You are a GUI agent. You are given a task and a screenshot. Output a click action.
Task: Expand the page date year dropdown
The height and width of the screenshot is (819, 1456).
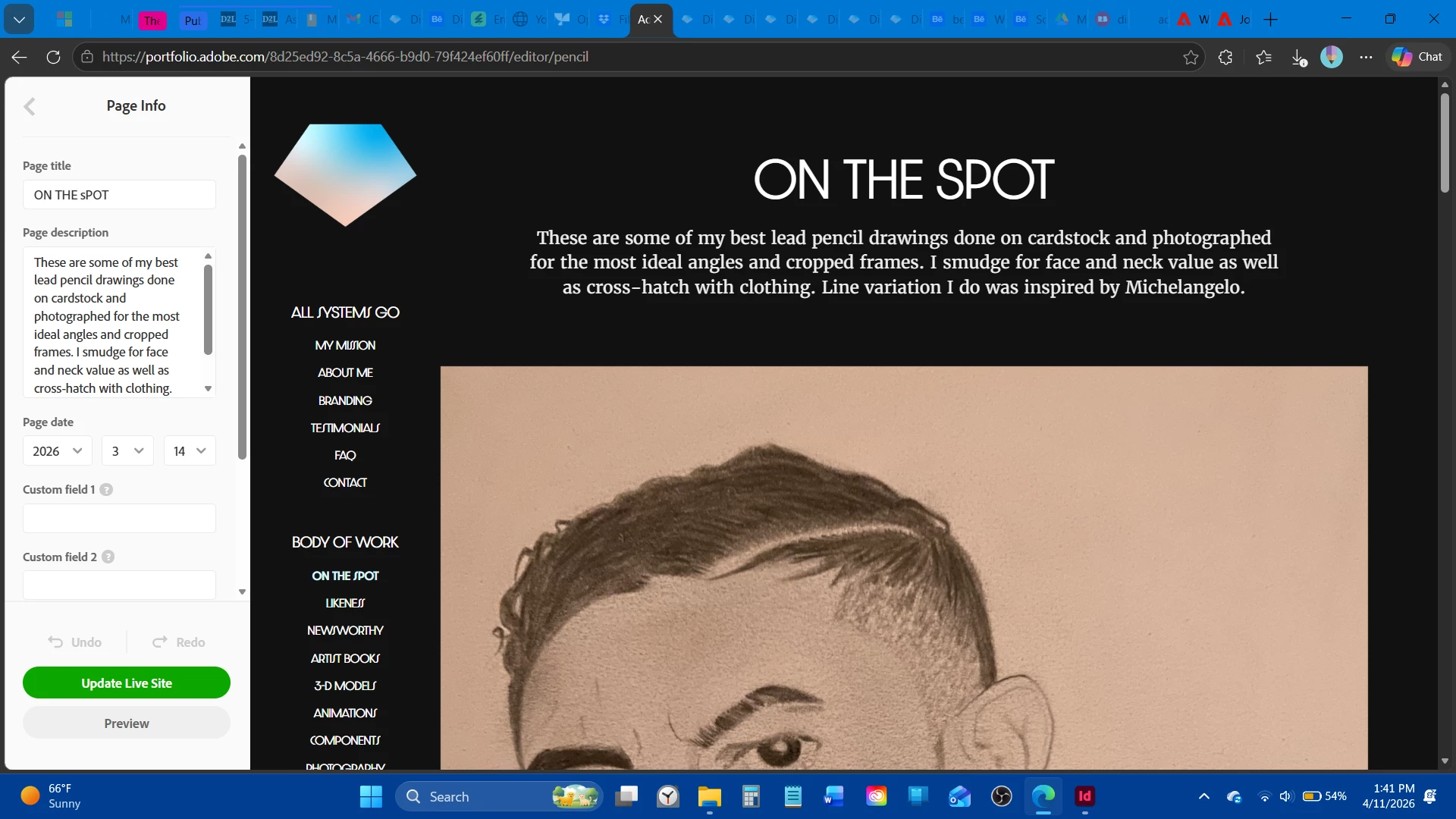coord(57,451)
